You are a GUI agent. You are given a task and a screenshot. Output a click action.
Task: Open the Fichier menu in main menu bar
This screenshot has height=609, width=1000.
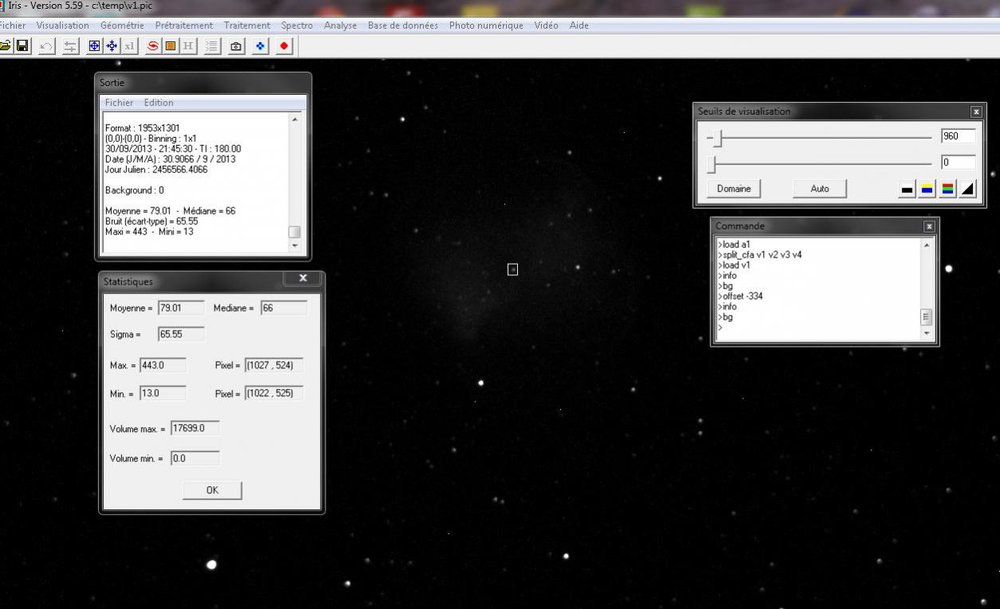tap(13, 26)
